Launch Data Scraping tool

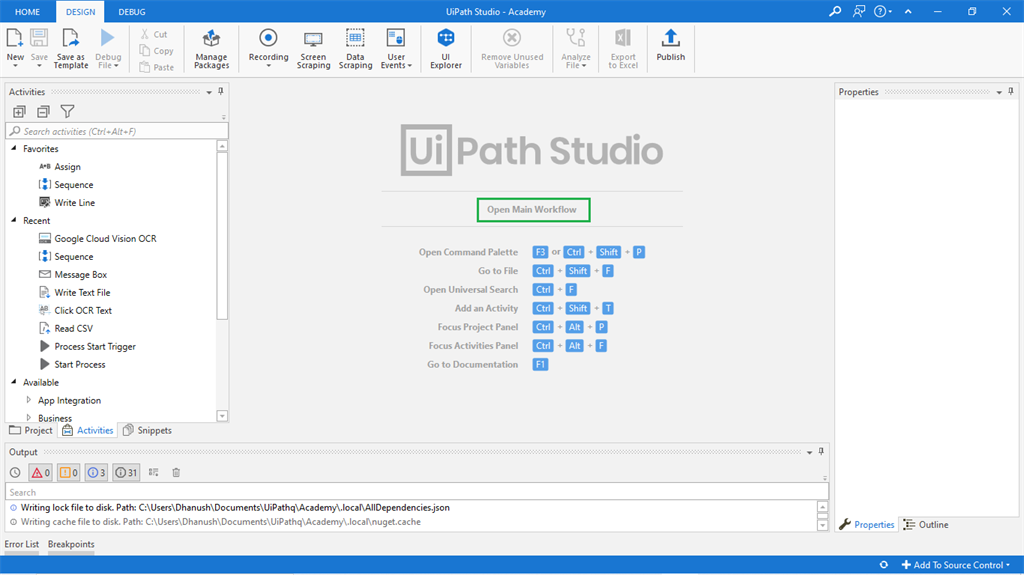(355, 49)
